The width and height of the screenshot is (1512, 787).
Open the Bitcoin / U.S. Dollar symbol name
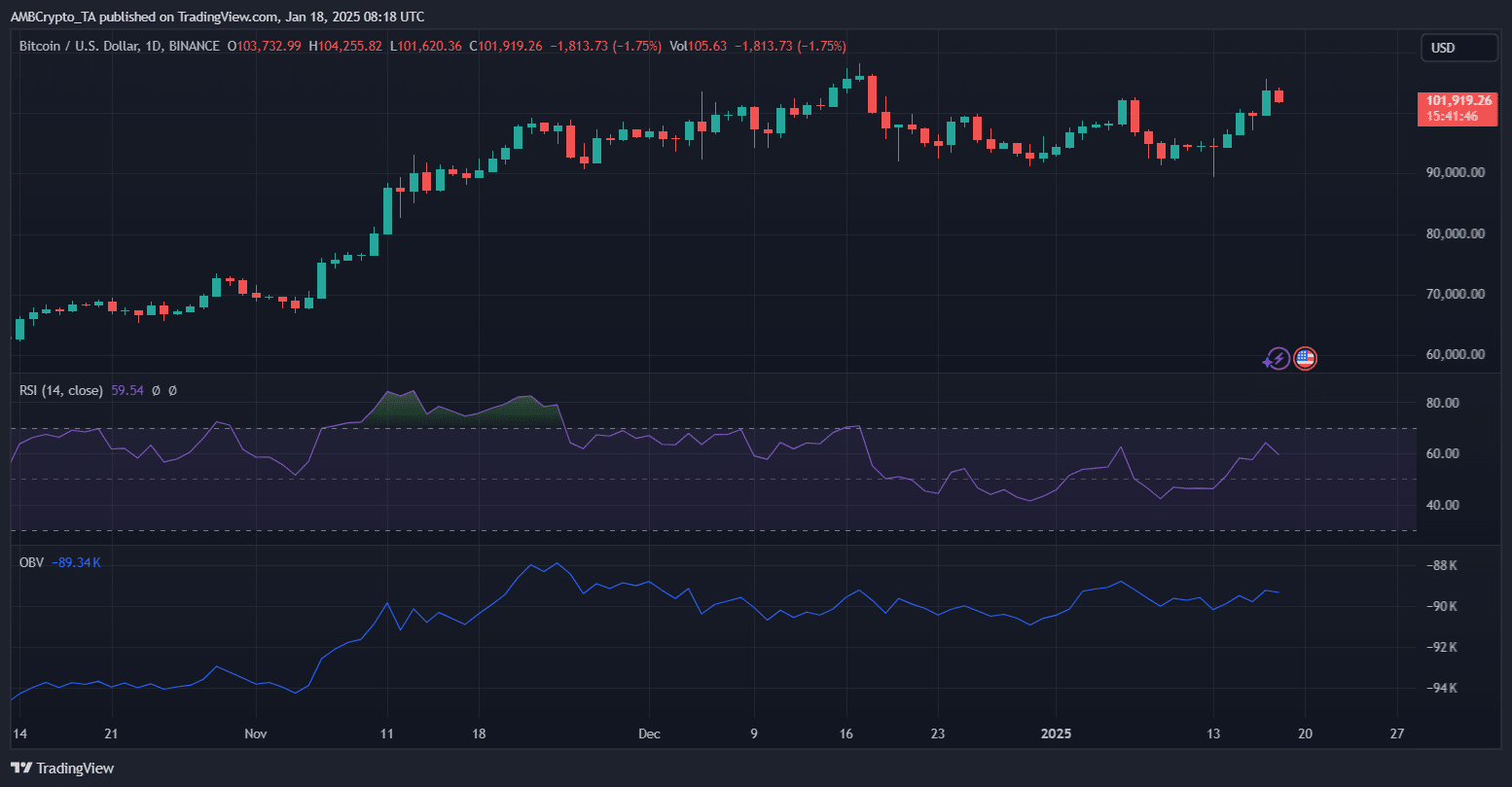point(73,46)
